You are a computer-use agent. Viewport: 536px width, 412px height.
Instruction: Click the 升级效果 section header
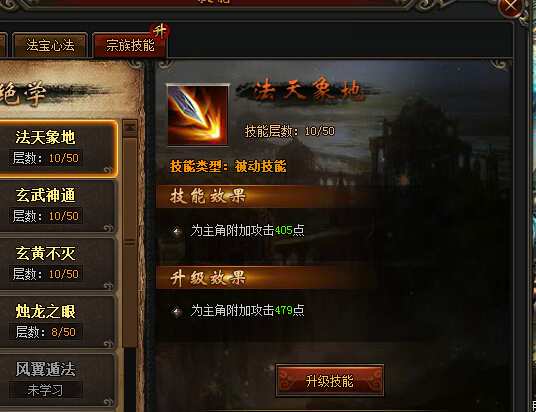[x=208, y=278]
